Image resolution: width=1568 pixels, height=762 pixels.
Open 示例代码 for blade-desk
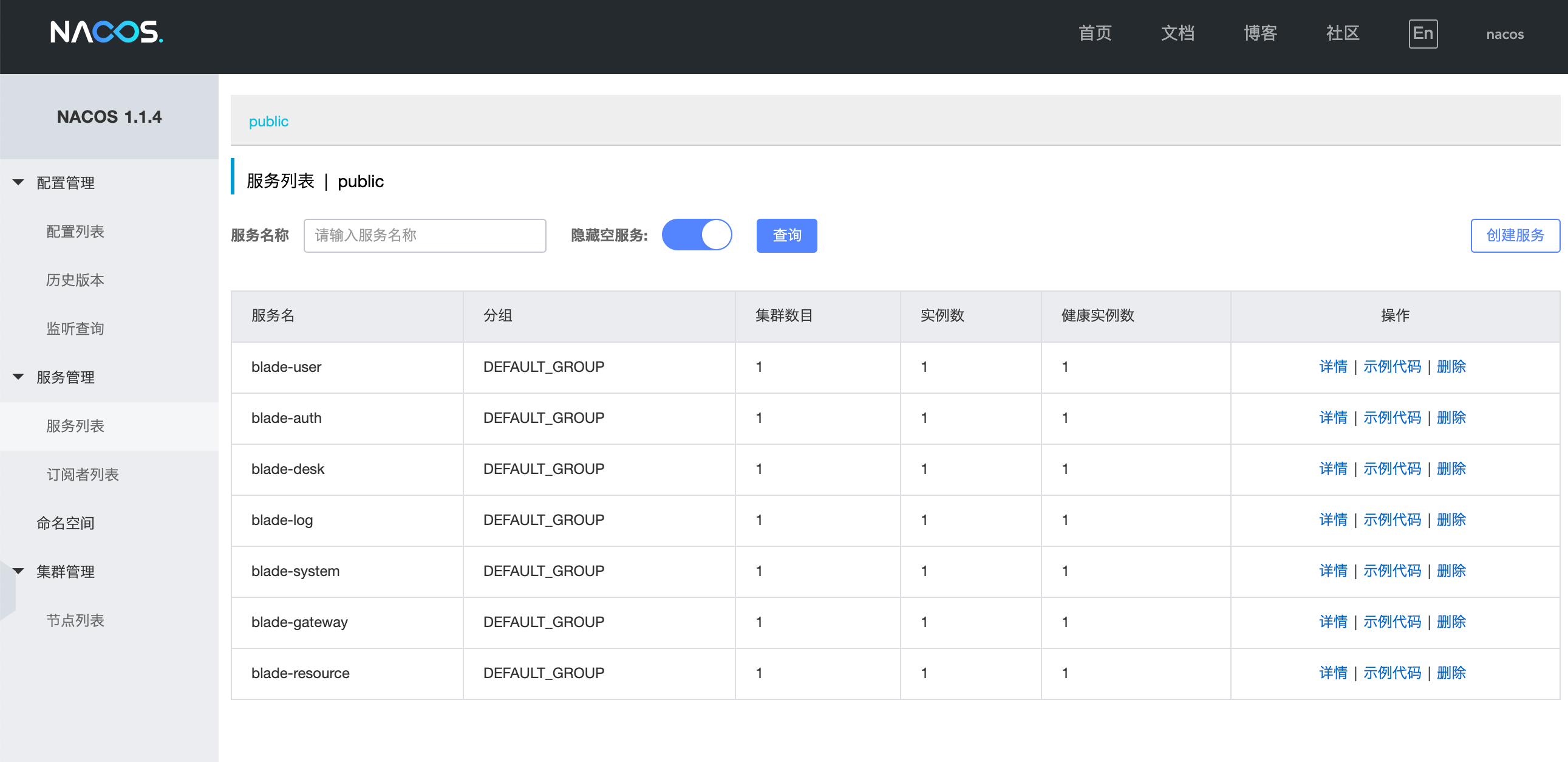1392,469
